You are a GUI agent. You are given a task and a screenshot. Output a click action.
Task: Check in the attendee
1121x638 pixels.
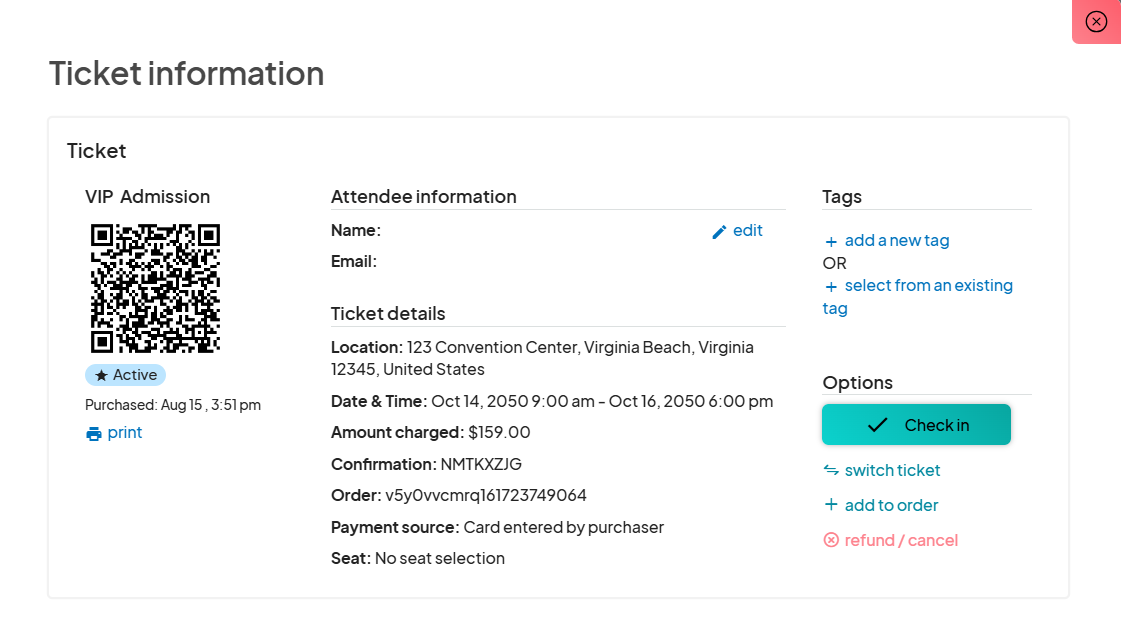coord(915,424)
